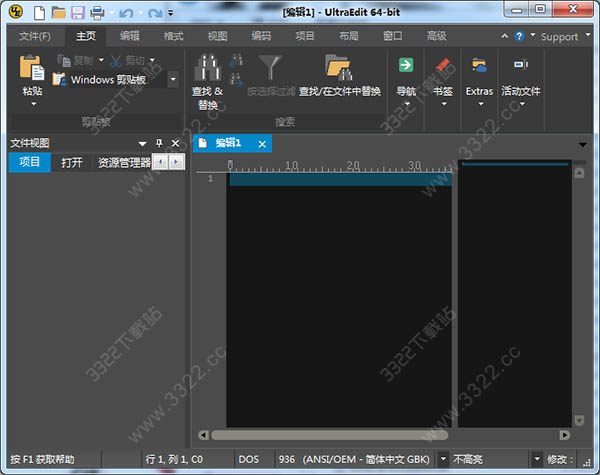Click the horizontal scrollbar thumb
This screenshot has width=600, height=475.
(329, 435)
